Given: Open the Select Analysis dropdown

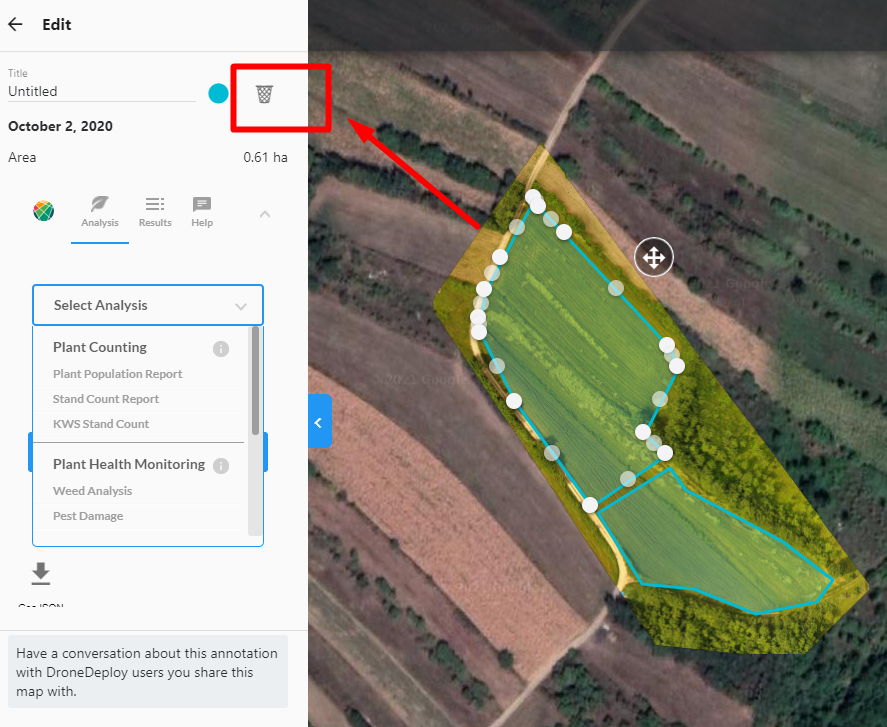Looking at the screenshot, I should pos(148,305).
